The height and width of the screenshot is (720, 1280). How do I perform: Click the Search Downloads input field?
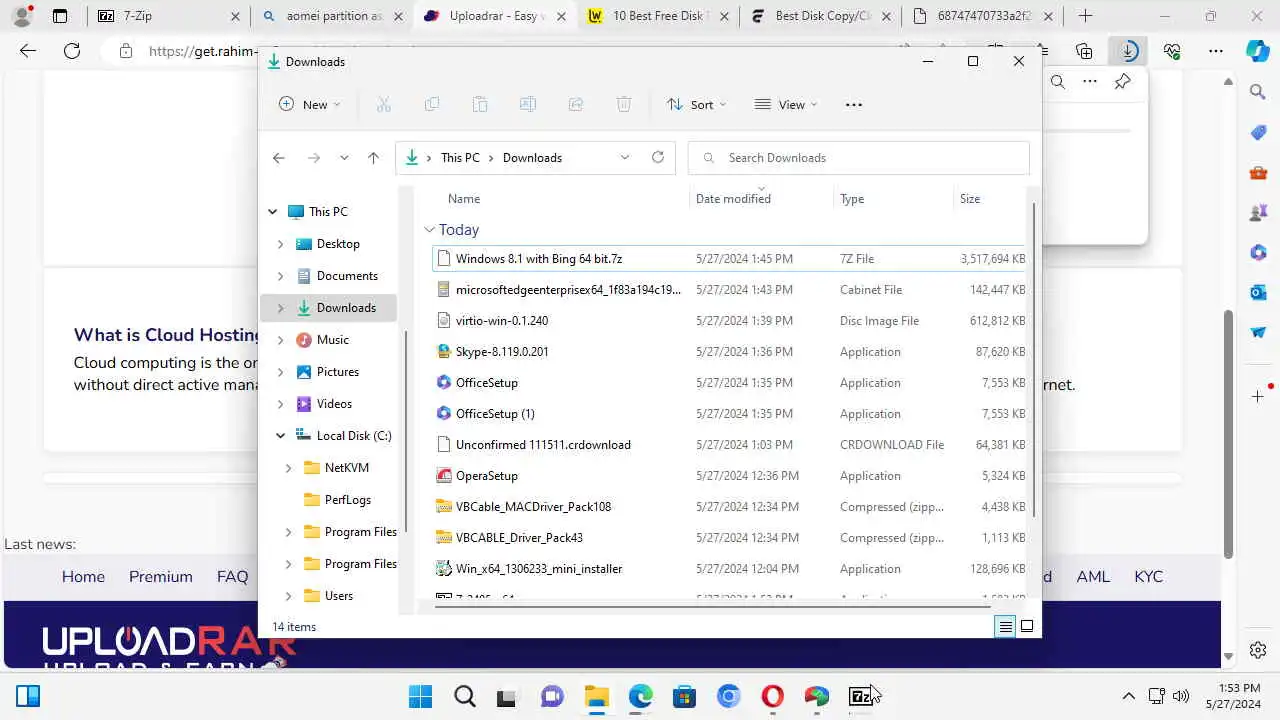859,157
